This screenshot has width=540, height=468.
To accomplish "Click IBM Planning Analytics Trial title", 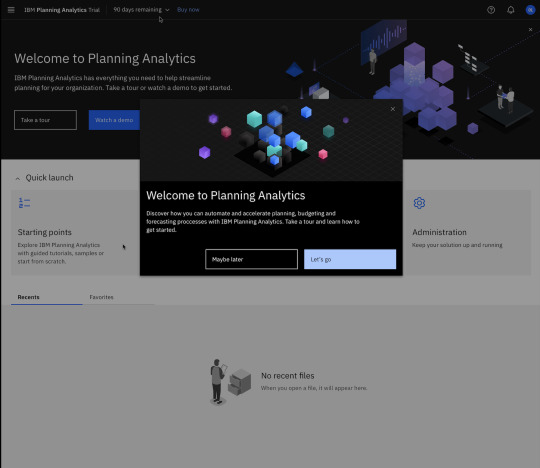I will pos(62,10).
